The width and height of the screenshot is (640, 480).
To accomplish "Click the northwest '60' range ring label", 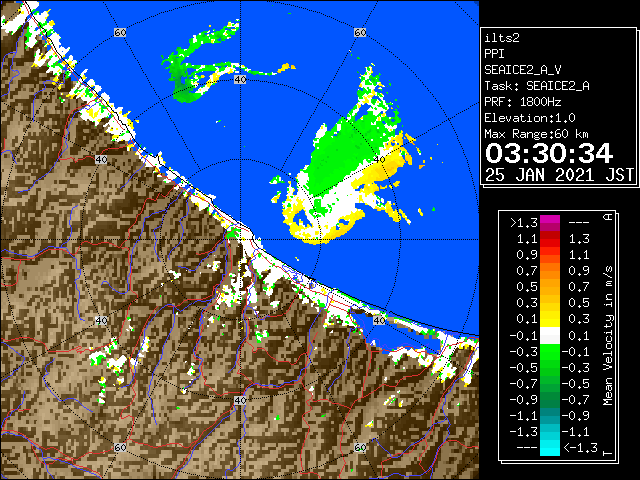I will 120,32.
